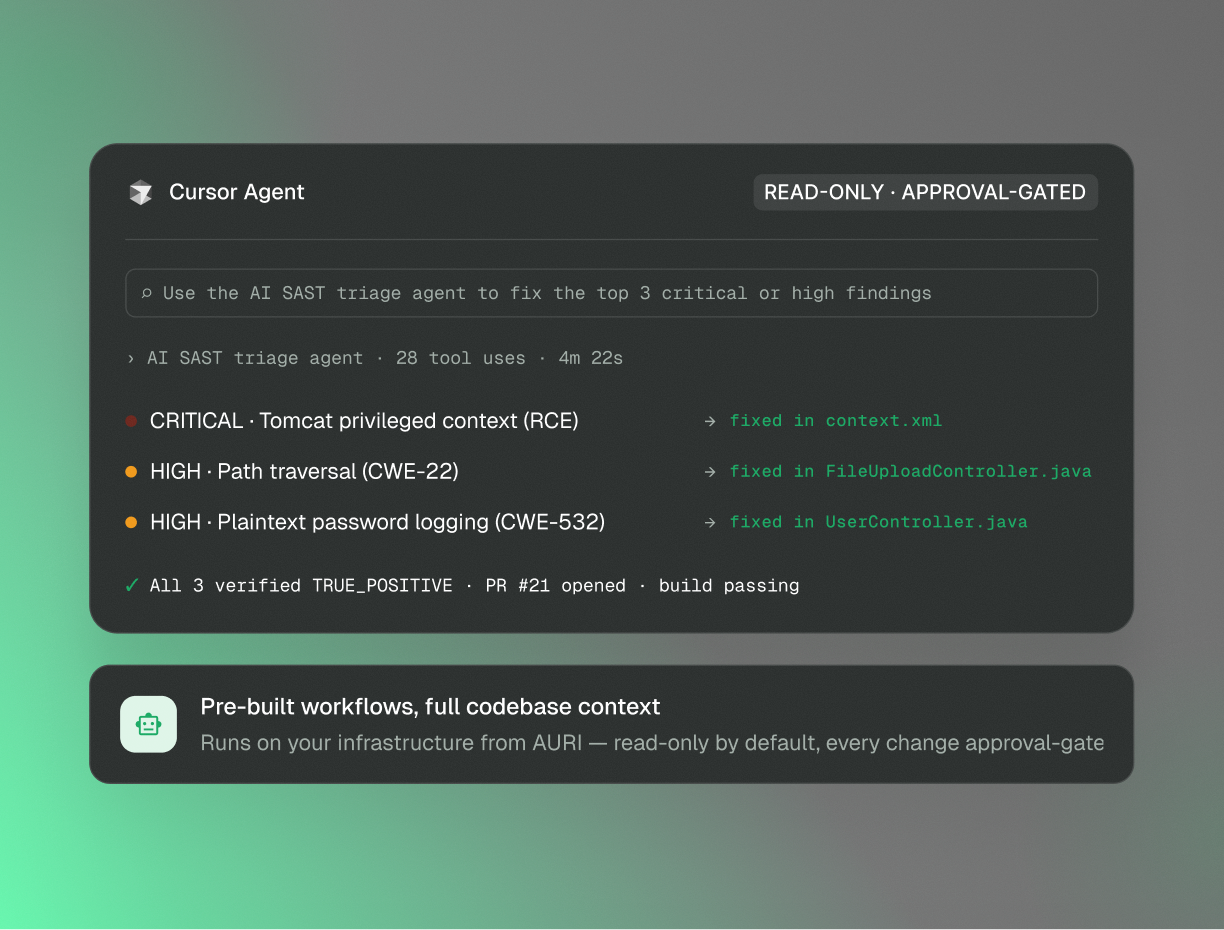Click the build passing status text

click(x=729, y=585)
